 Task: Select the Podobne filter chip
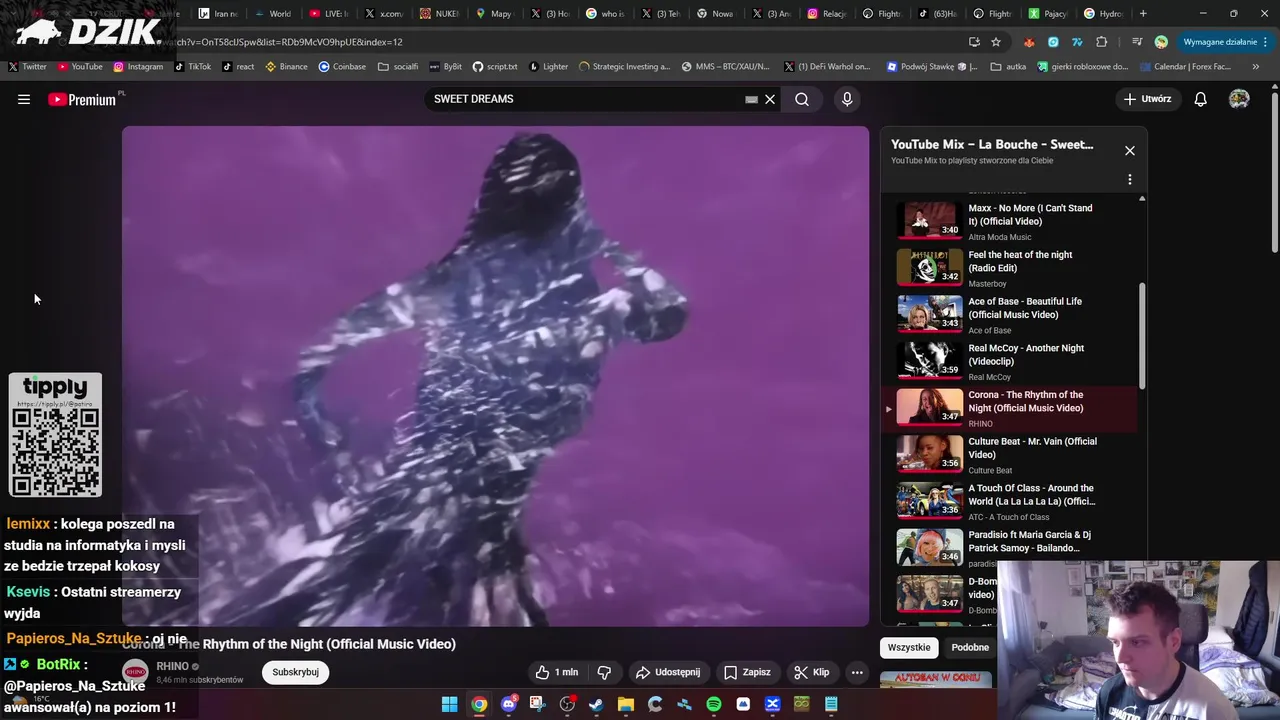(x=970, y=647)
